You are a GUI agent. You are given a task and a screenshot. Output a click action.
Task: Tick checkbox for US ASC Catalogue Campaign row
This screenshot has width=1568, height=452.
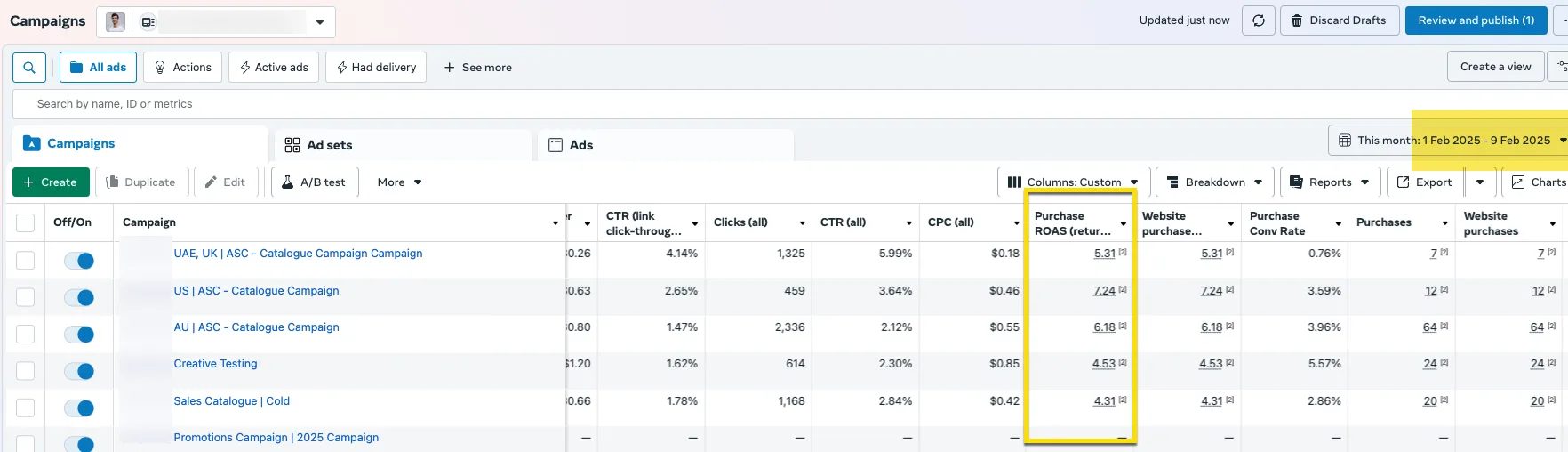pos(26,297)
